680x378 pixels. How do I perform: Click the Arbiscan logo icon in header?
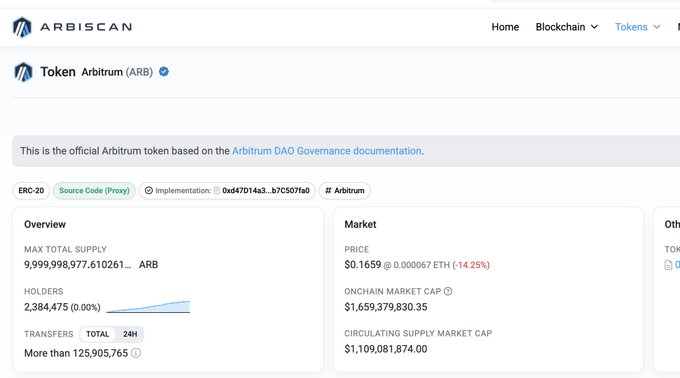[x=22, y=27]
